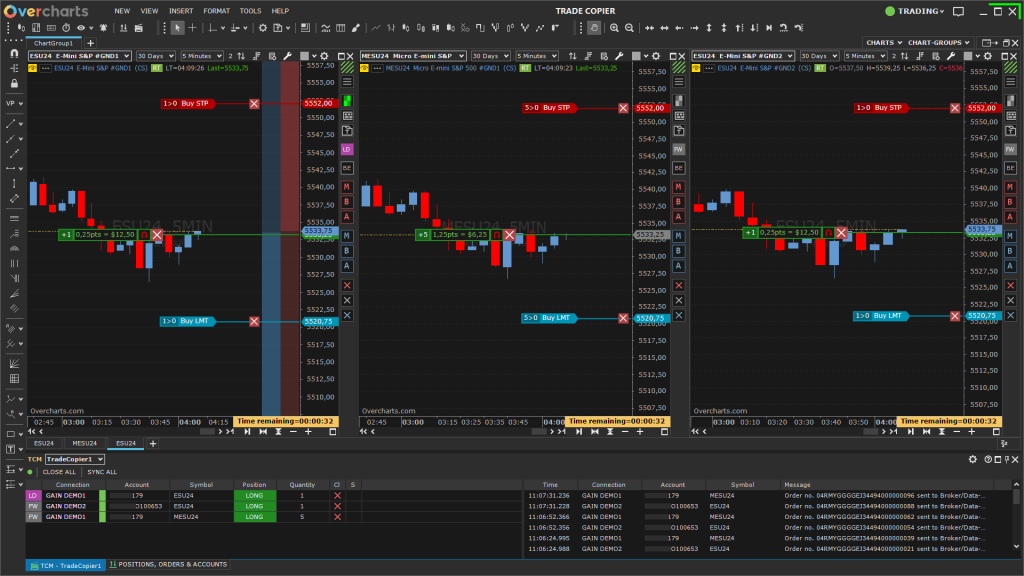
Task: Close the MESU24 LONG position with its red X
Action: pos(337,519)
